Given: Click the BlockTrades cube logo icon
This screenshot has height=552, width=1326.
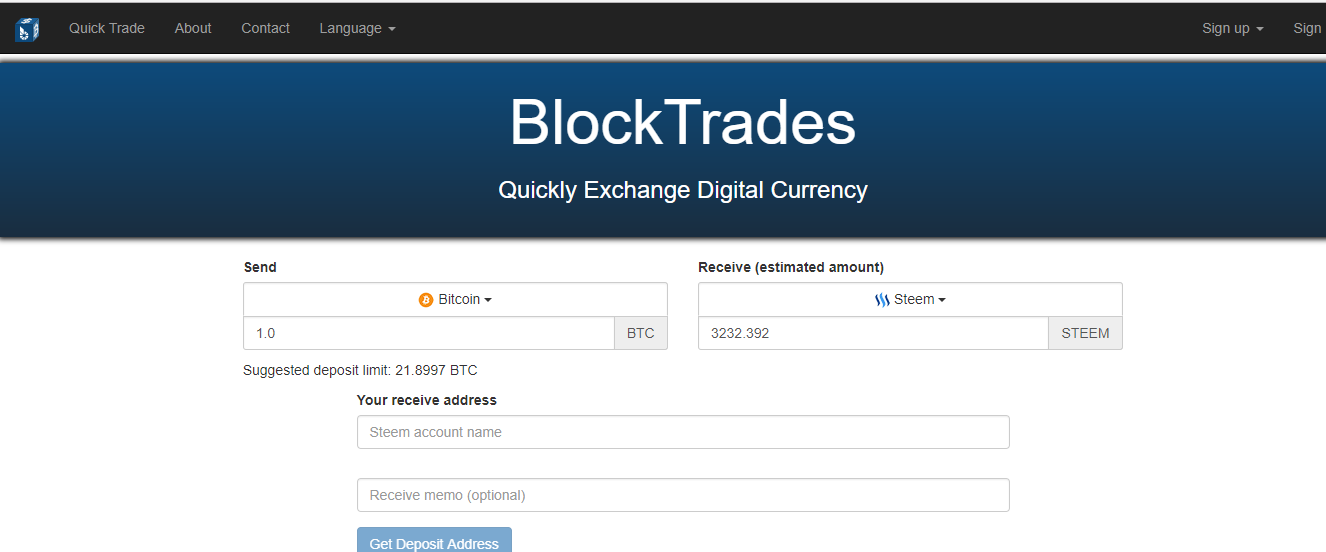Looking at the screenshot, I should [x=27, y=29].
